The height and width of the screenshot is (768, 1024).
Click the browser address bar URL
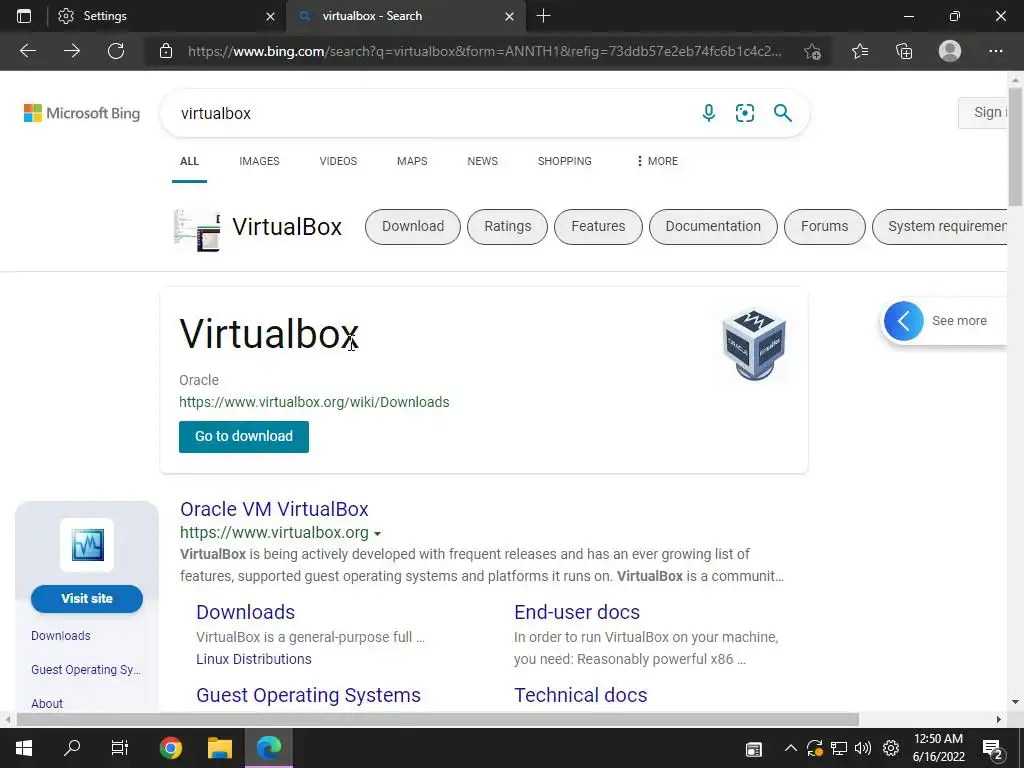(485, 51)
